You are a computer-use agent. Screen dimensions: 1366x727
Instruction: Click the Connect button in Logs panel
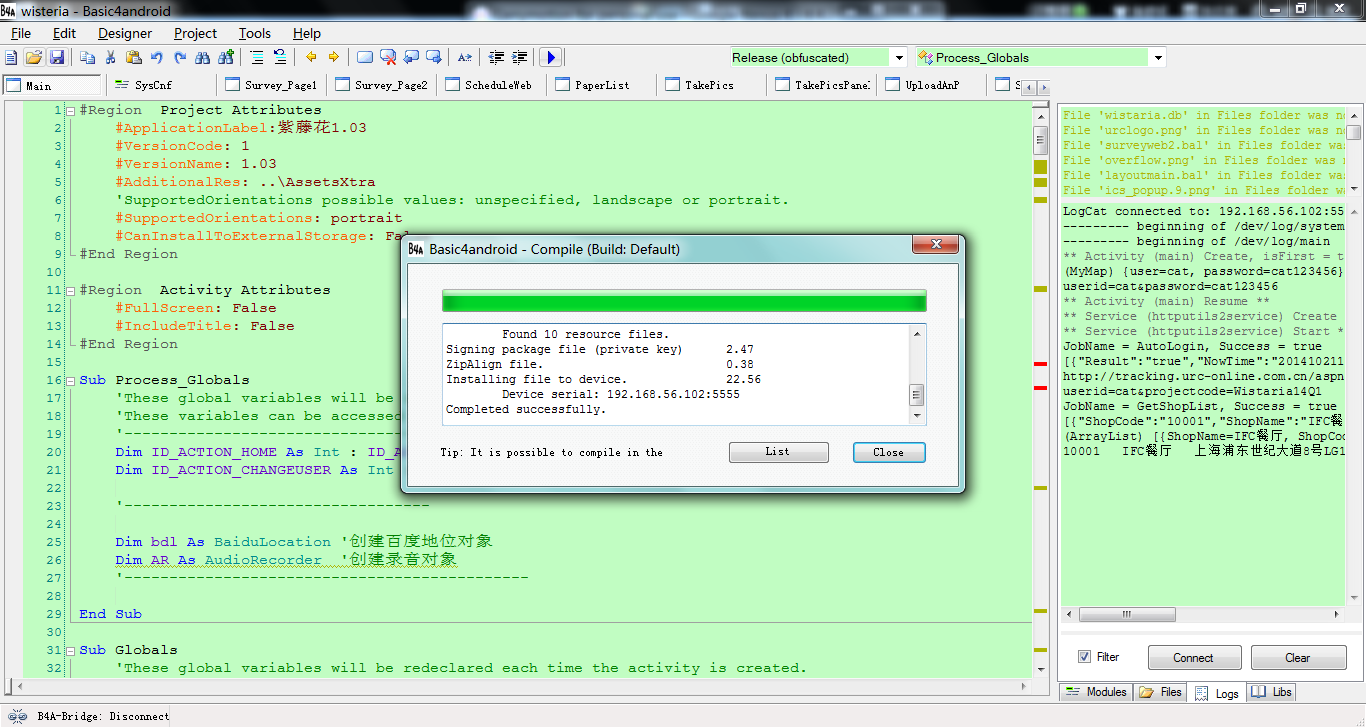point(1194,657)
